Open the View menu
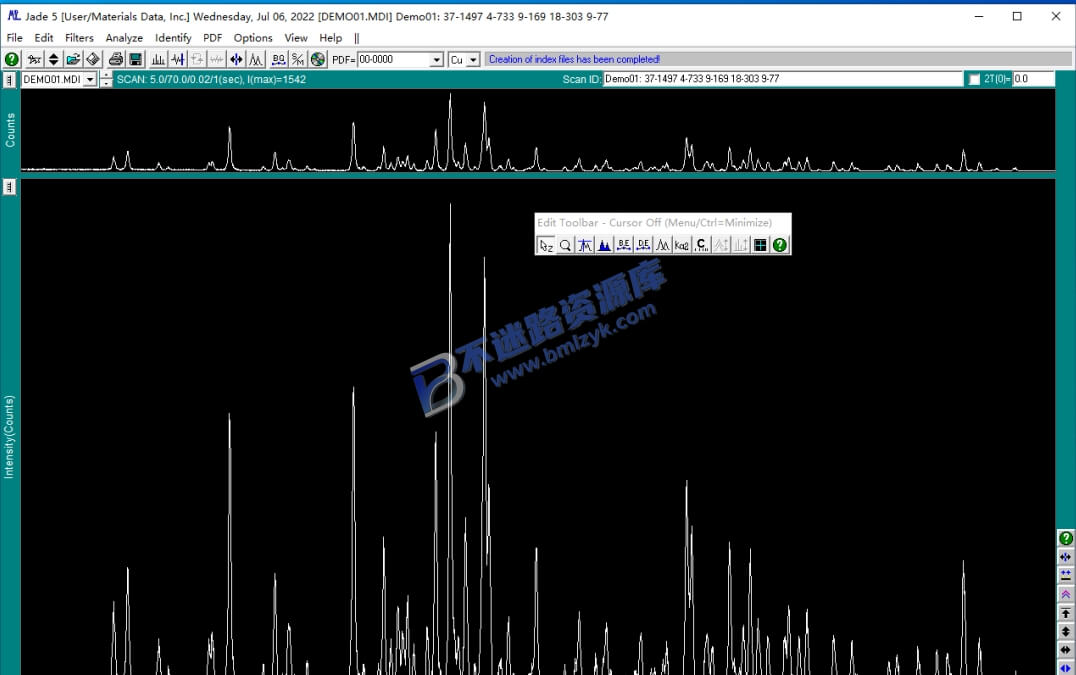Screen dimensions: 1076x675 pyautogui.click(x=296, y=38)
